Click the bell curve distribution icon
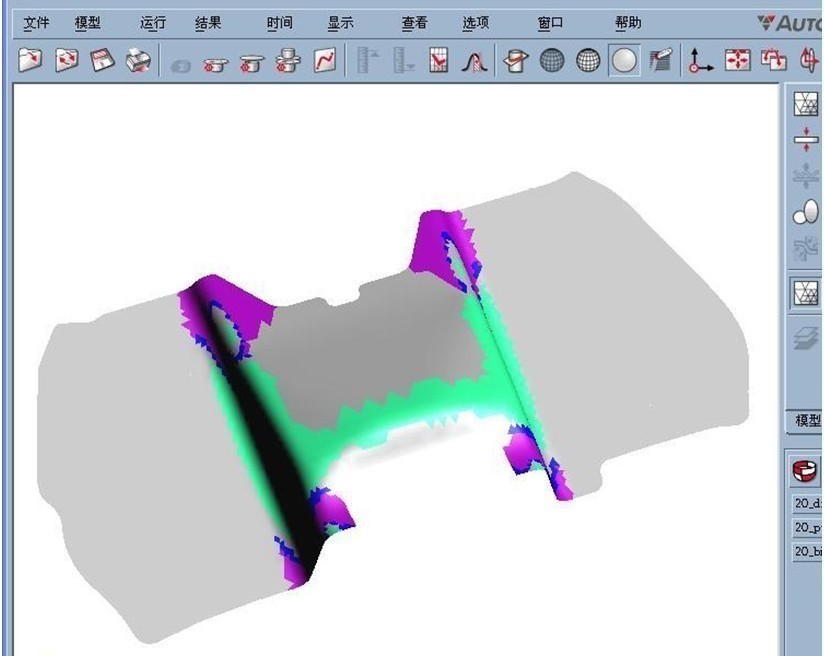This screenshot has width=824, height=656. pos(474,62)
